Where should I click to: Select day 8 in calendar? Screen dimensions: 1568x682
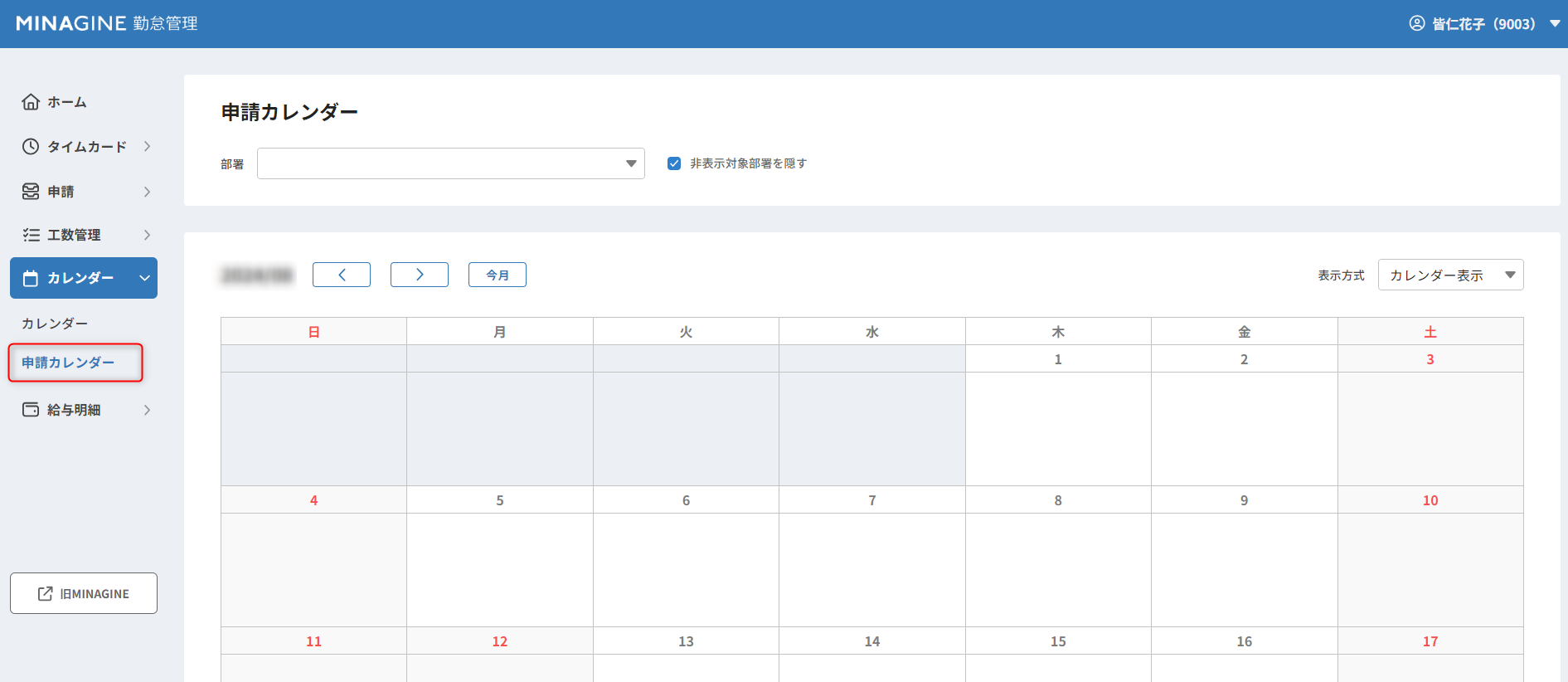(x=1058, y=500)
